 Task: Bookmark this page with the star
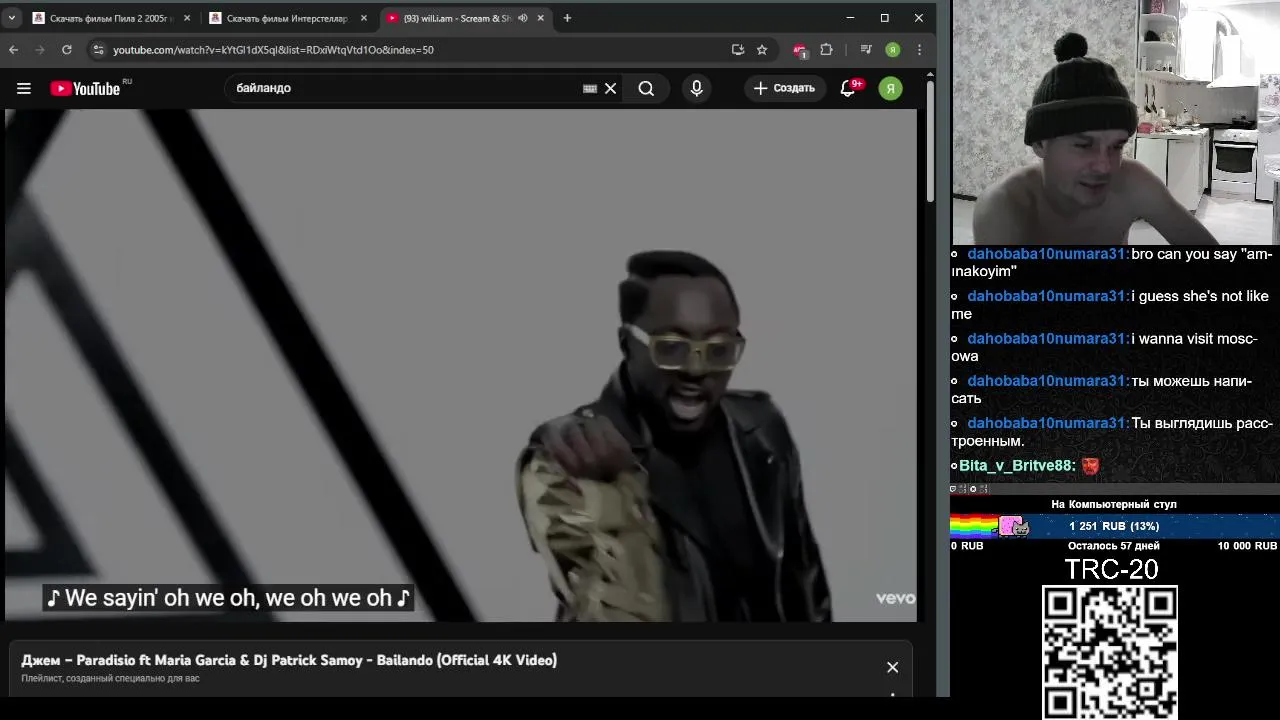click(x=762, y=49)
